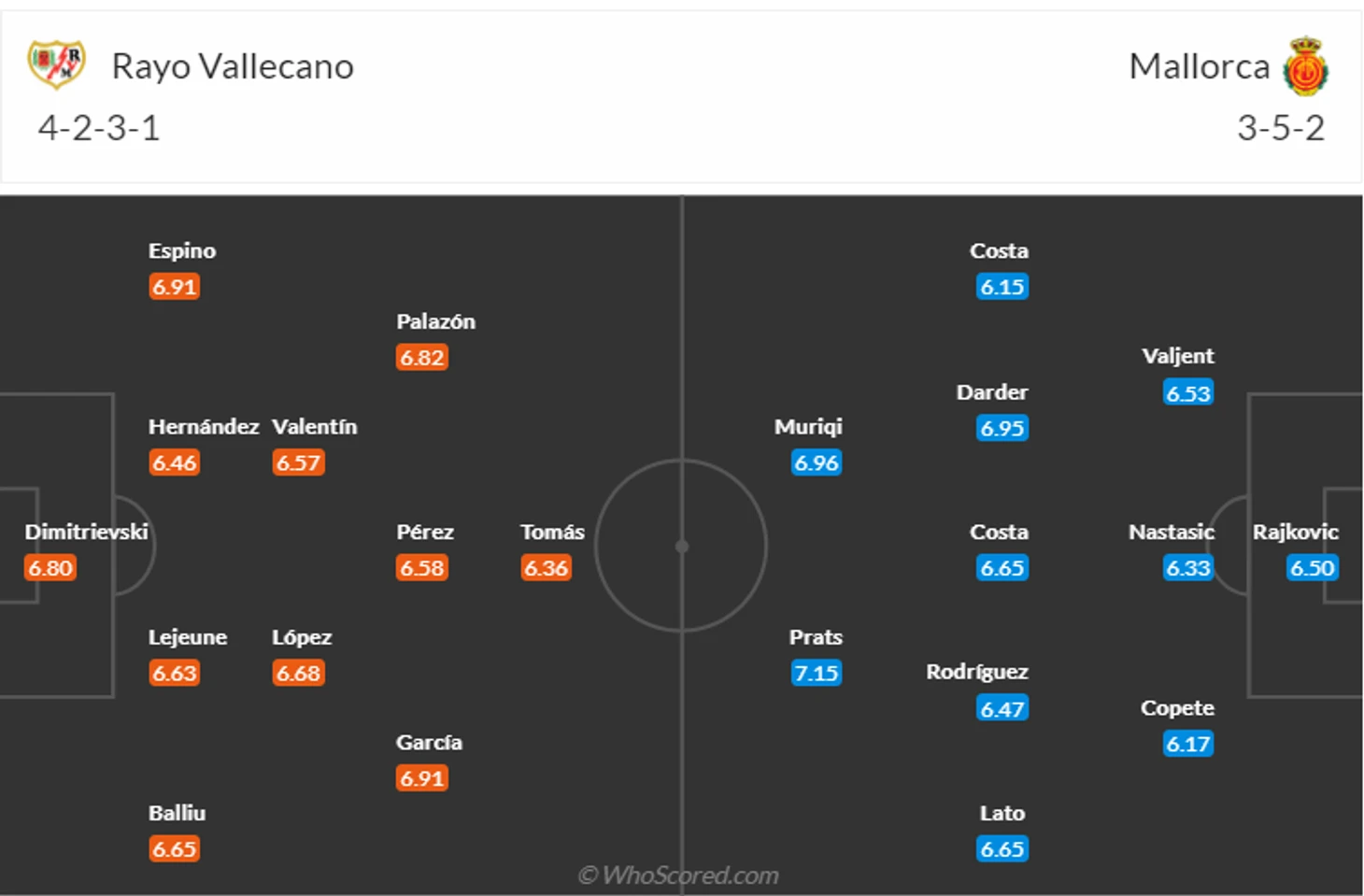The image size is (1364, 896).
Task: Open the Mallorca team name link
Action: click(1200, 66)
